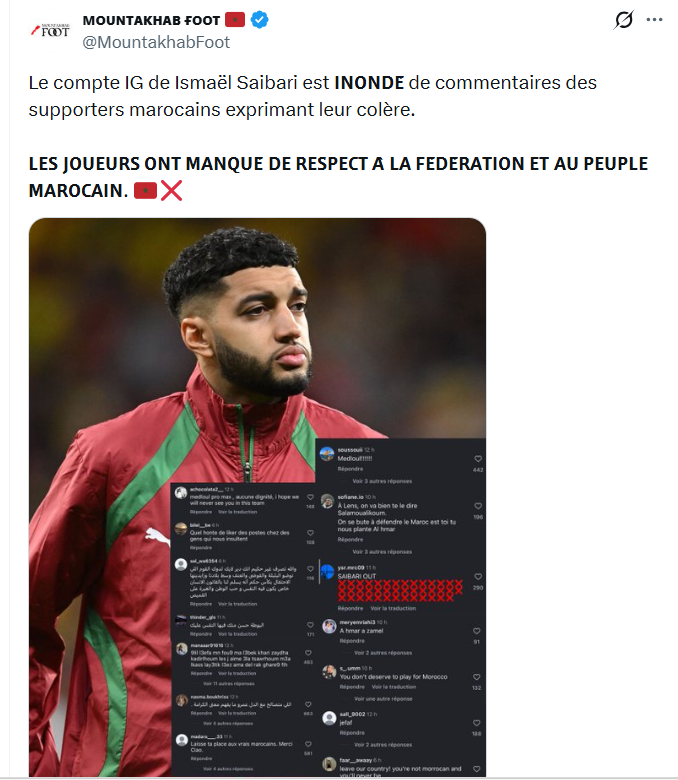This screenshot has height=780, width=678.
Task: Like the 'SAIBARI OUT' comment heart
Action: pos(478,577)
